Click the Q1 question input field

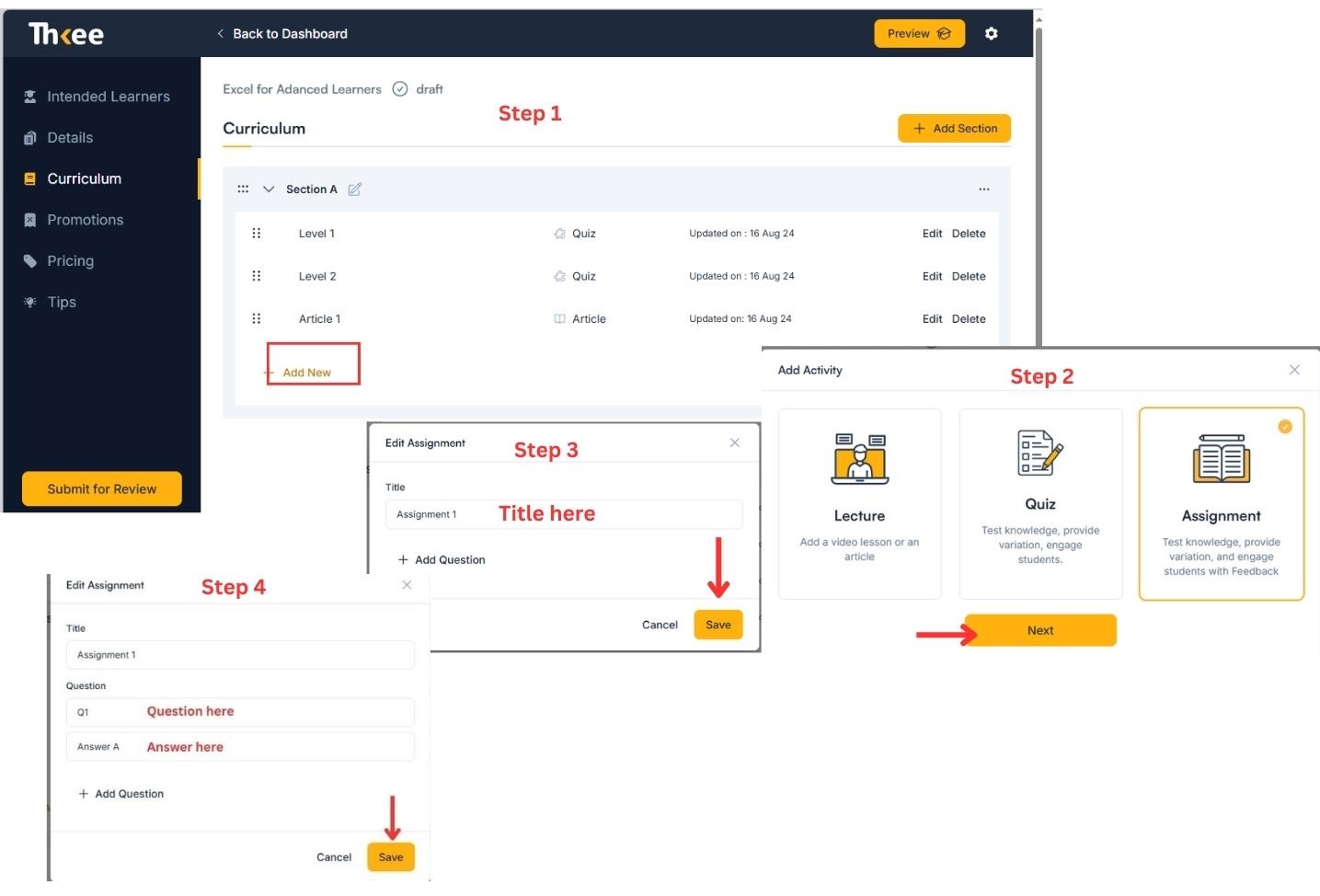240,712
